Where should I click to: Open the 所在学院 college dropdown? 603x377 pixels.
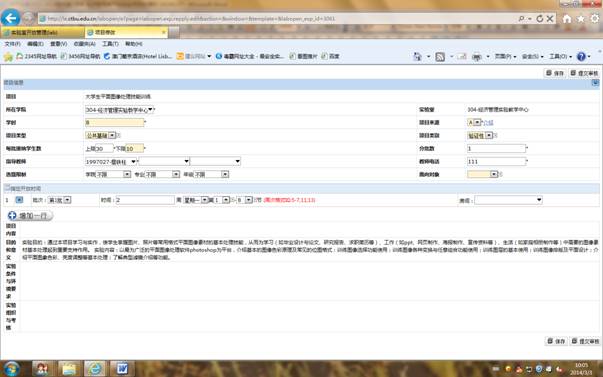[x=119, y=110]
